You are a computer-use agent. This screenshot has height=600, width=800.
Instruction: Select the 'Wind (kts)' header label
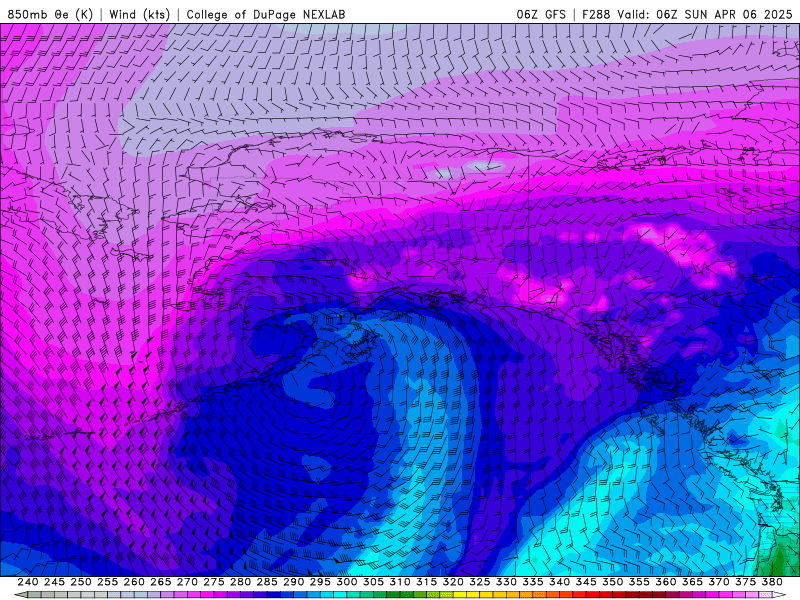[139, 14]
